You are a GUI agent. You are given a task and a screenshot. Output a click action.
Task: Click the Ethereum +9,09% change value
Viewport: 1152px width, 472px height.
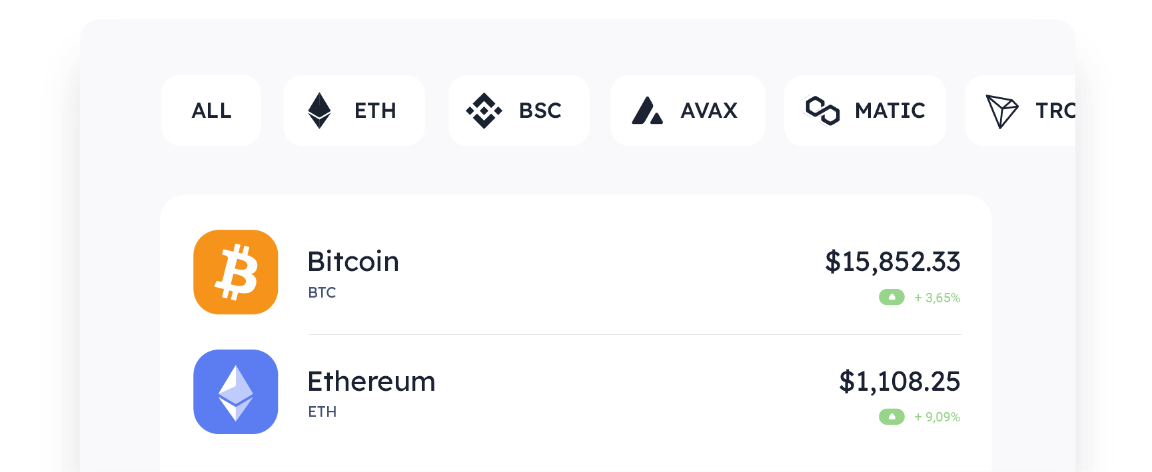pos(937,417)
